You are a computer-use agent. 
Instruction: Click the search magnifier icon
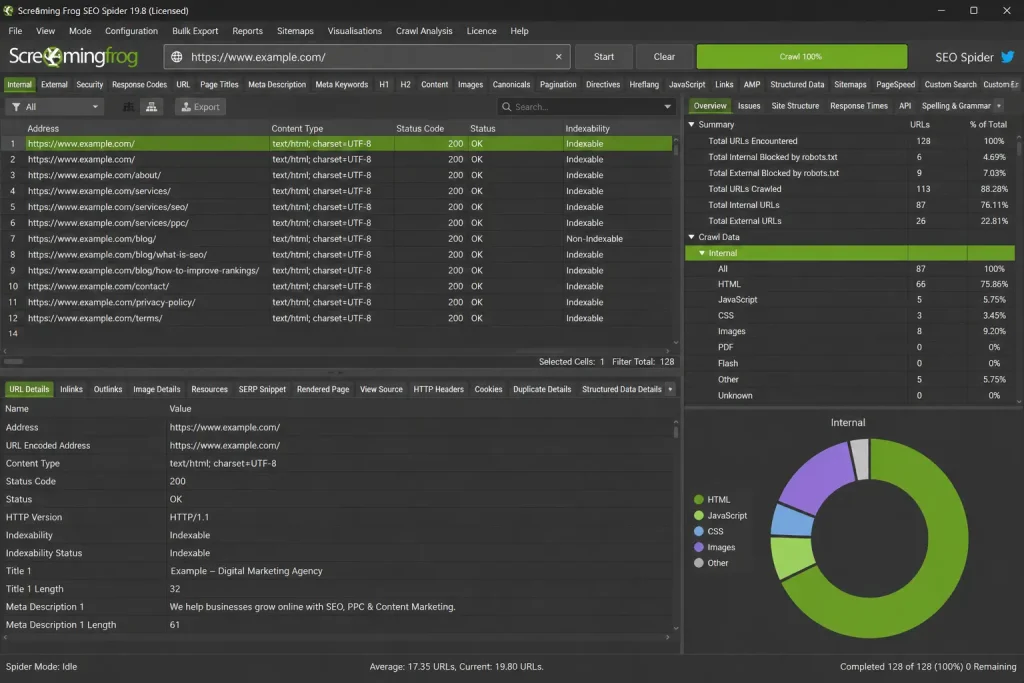click(506, 106)
